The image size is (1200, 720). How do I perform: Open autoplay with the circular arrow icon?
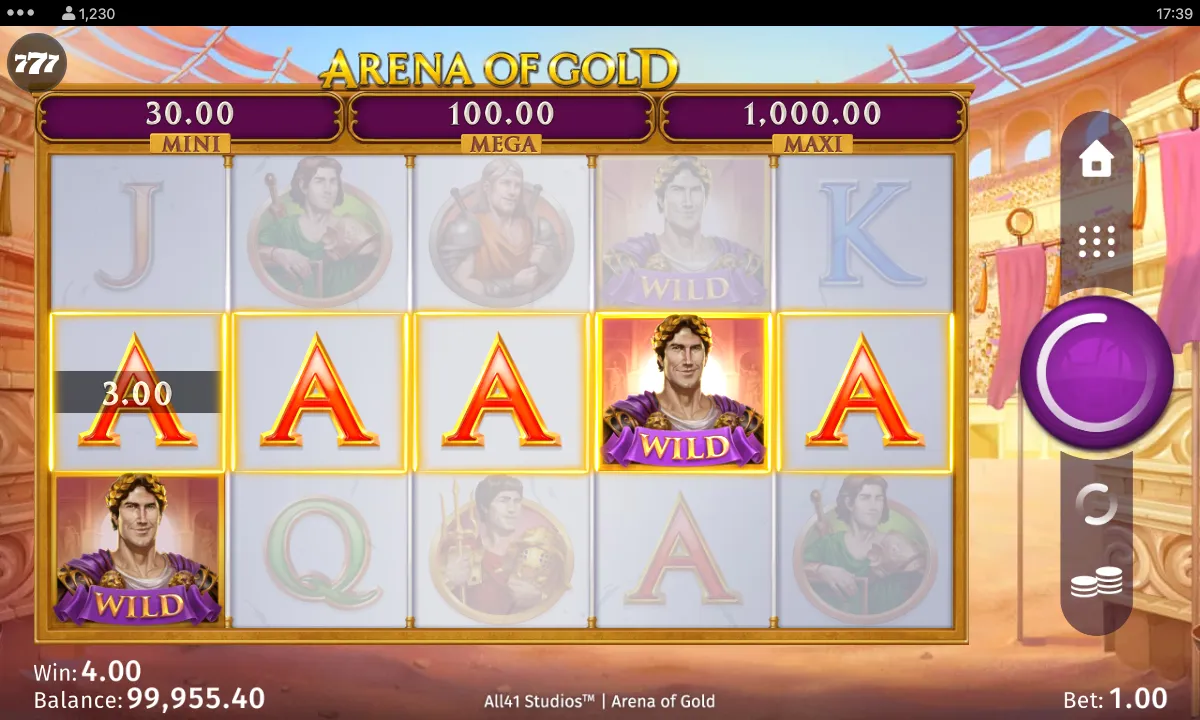coord(1097,504)
